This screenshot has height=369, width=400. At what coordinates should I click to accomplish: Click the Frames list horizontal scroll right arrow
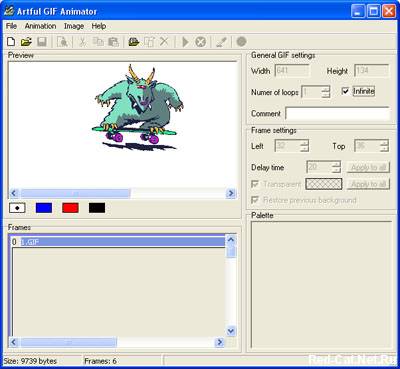(220, 342)
